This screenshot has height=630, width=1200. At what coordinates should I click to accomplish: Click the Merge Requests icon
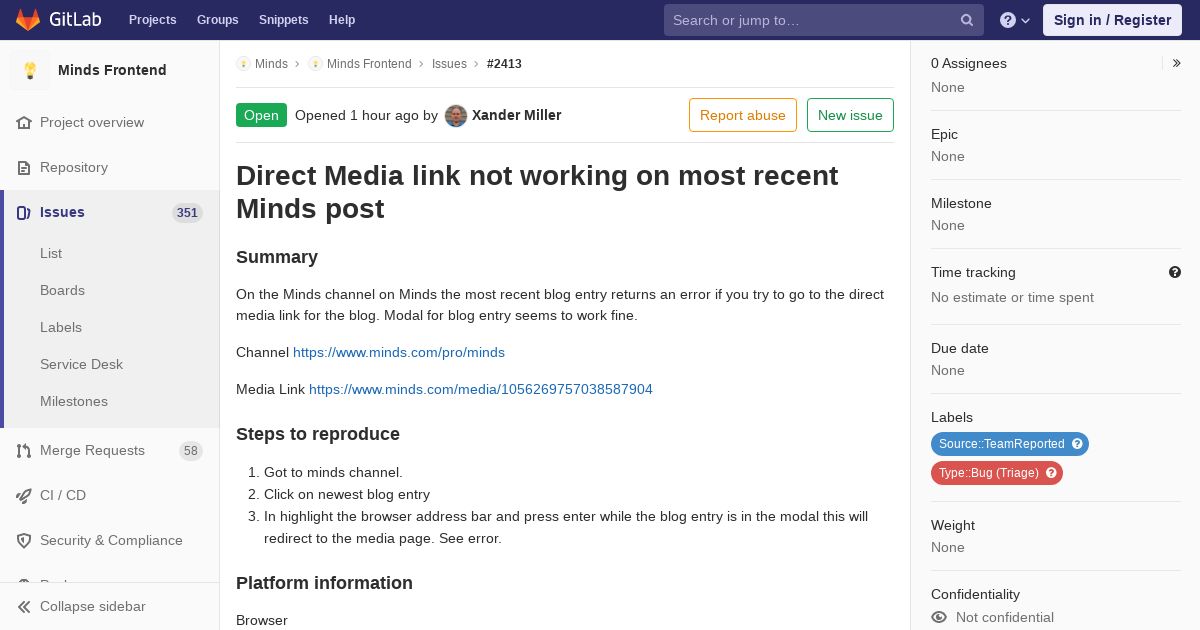coord(24,450)
